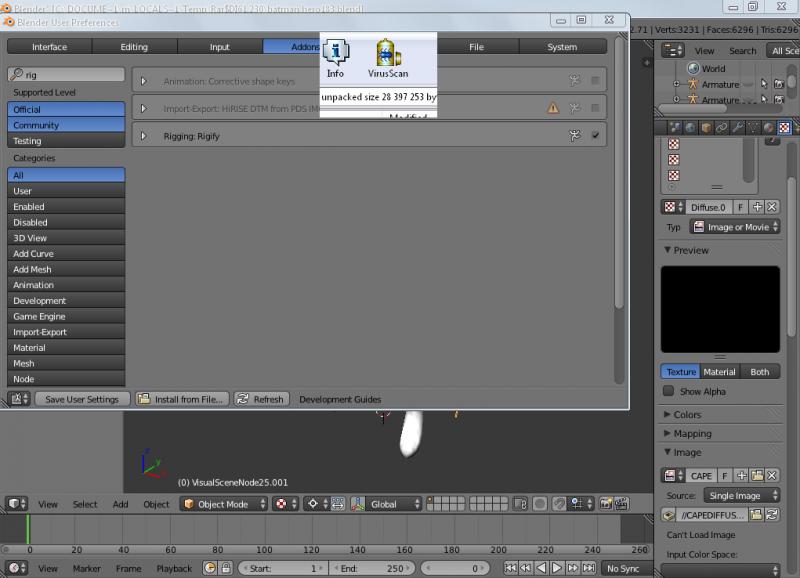Switch to the System tab

point(562,47)
